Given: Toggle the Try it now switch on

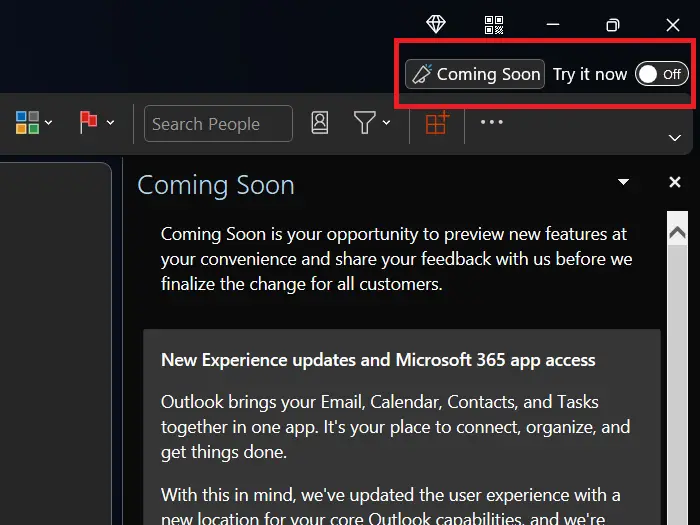Looking at the screenshot, I should pos(662,74).
